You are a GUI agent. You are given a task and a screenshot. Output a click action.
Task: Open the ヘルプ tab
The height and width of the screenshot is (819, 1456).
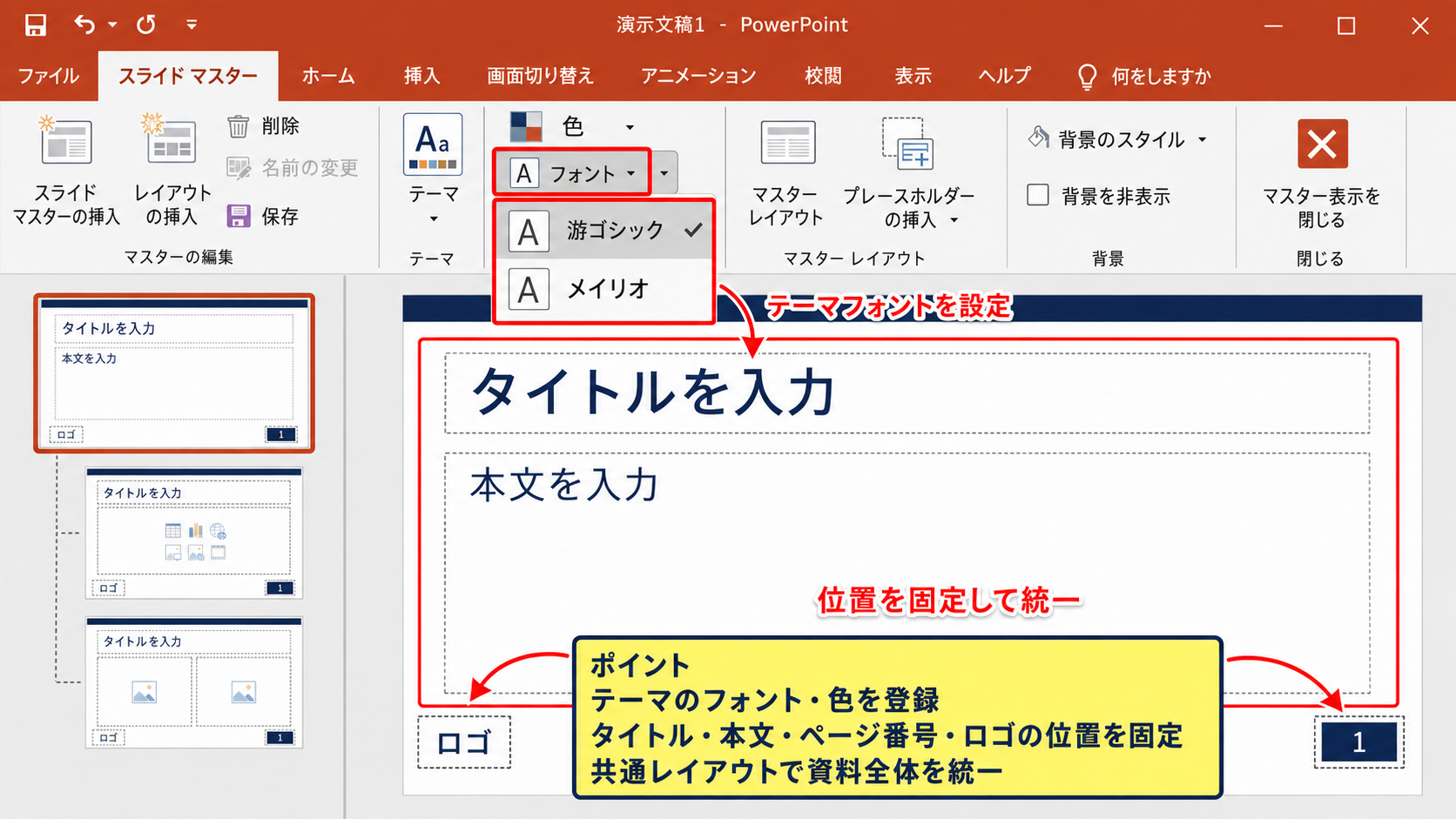[x=1004, y=76]
